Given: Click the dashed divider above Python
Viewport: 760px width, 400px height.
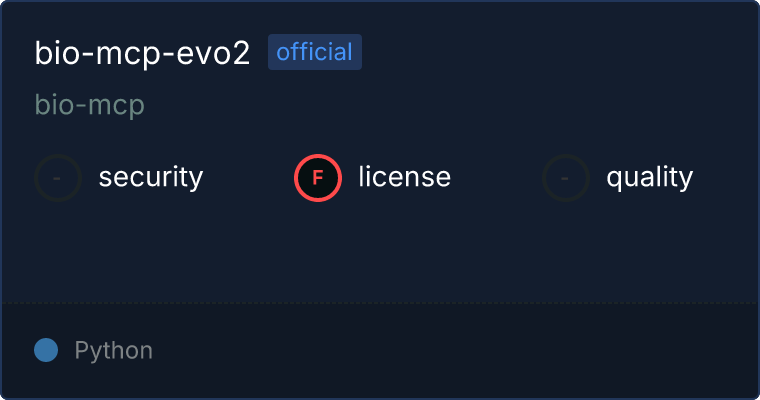Looking at the screenshot, I should [x=380, y=303].
